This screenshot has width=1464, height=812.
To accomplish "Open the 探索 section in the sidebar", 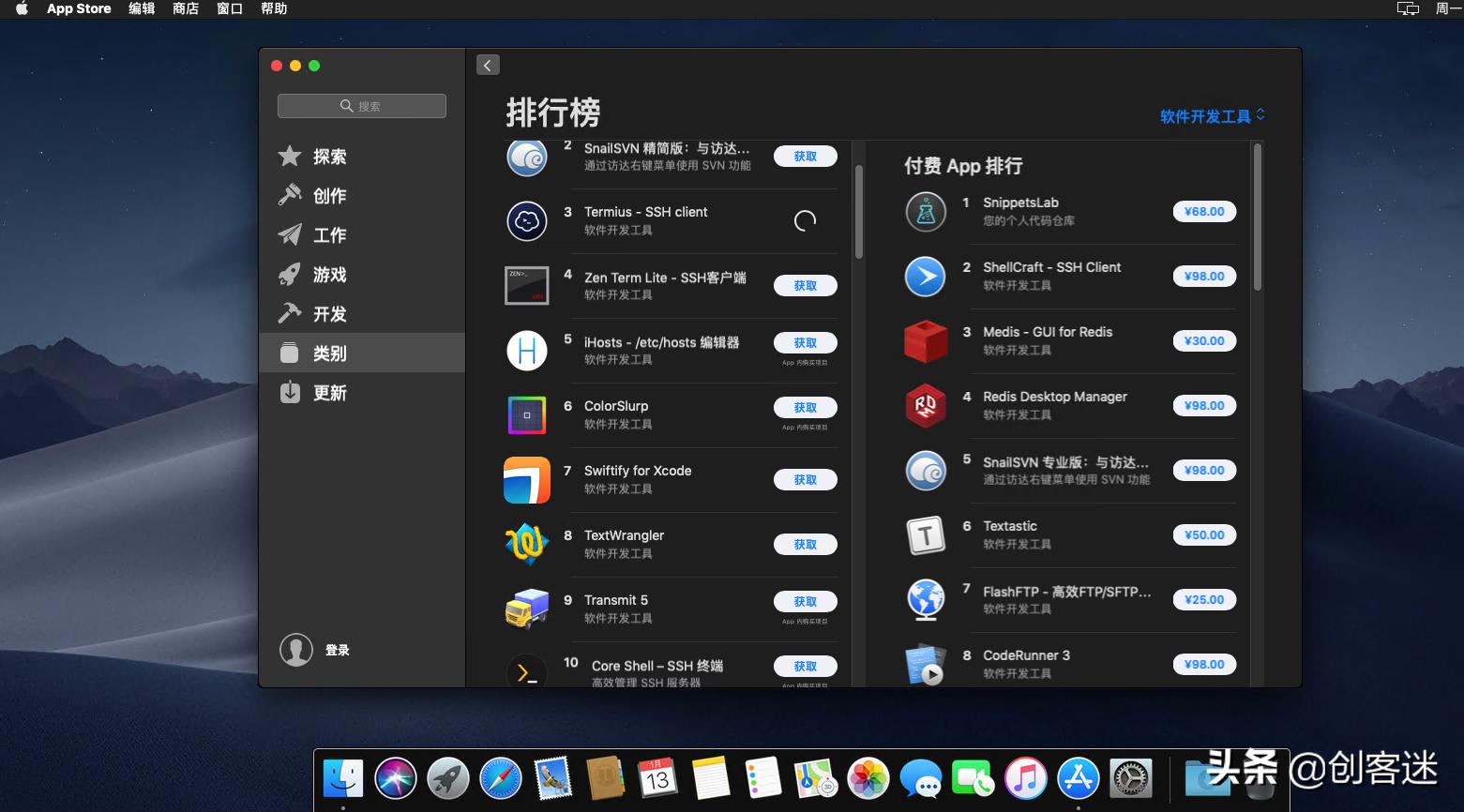I will coord(330,157).
